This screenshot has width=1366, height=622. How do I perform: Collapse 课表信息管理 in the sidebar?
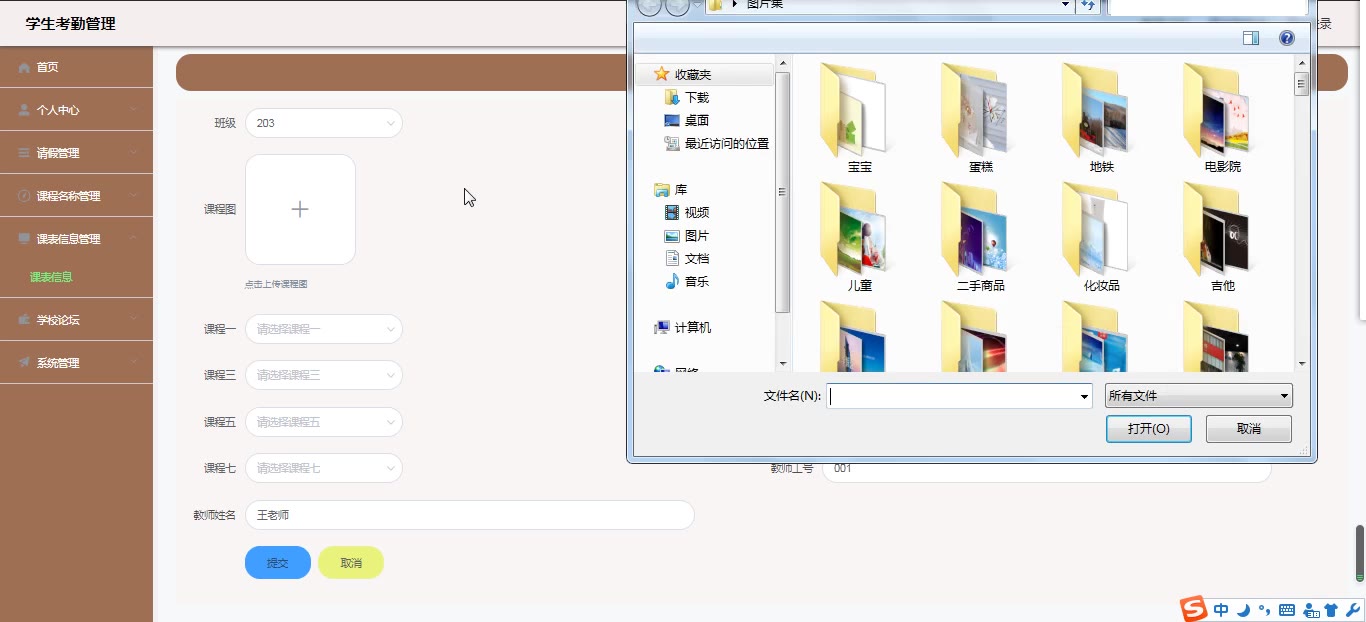click(x=76, y=239)
